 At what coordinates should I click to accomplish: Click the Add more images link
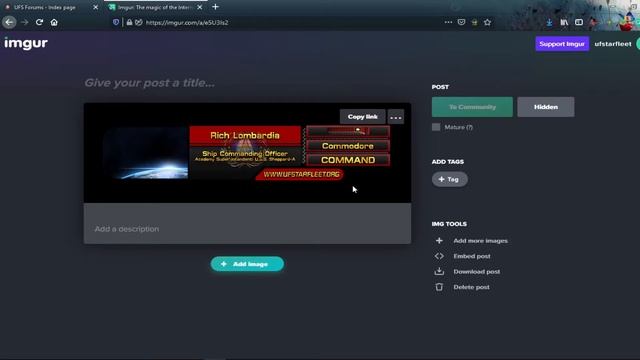pos(480,241)
